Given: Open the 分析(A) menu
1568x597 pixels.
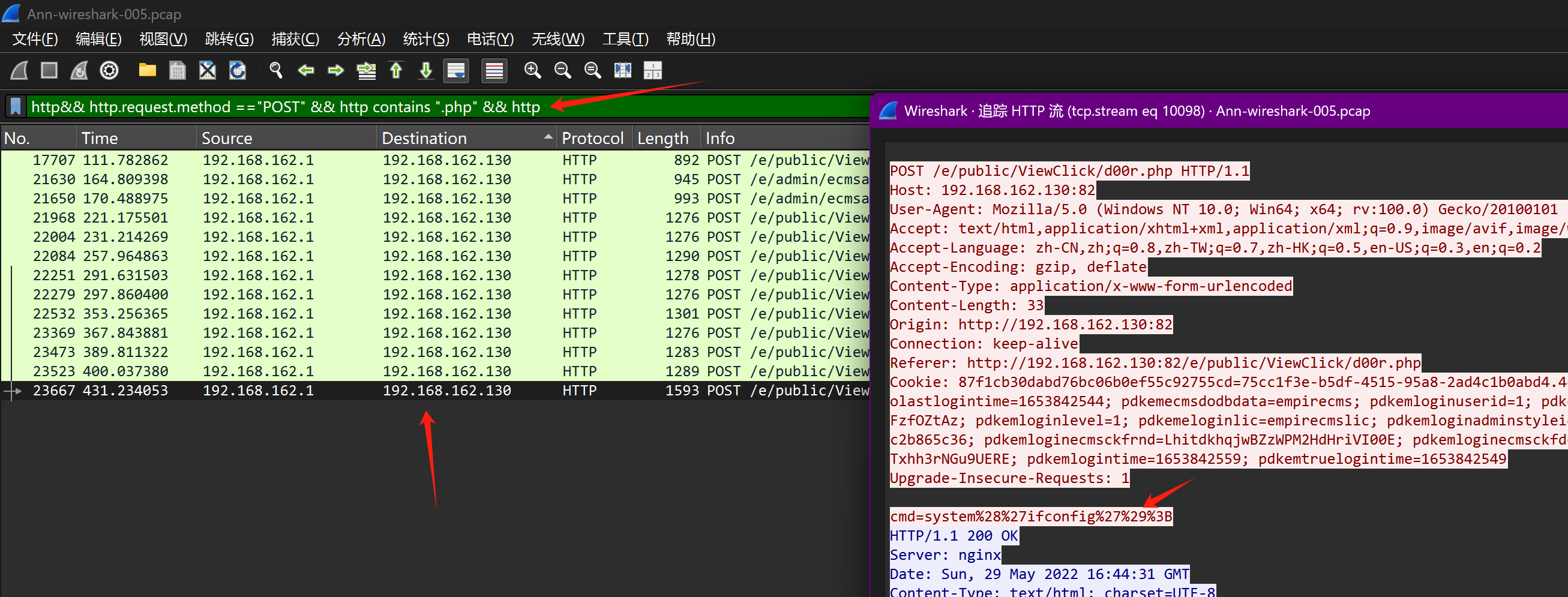Looking at the screenshot, I should coord(361,39).
